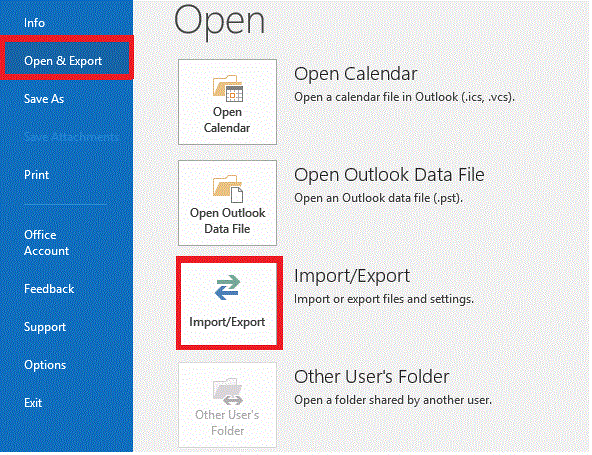Open the Support page
592x455 pixels.
45,327
